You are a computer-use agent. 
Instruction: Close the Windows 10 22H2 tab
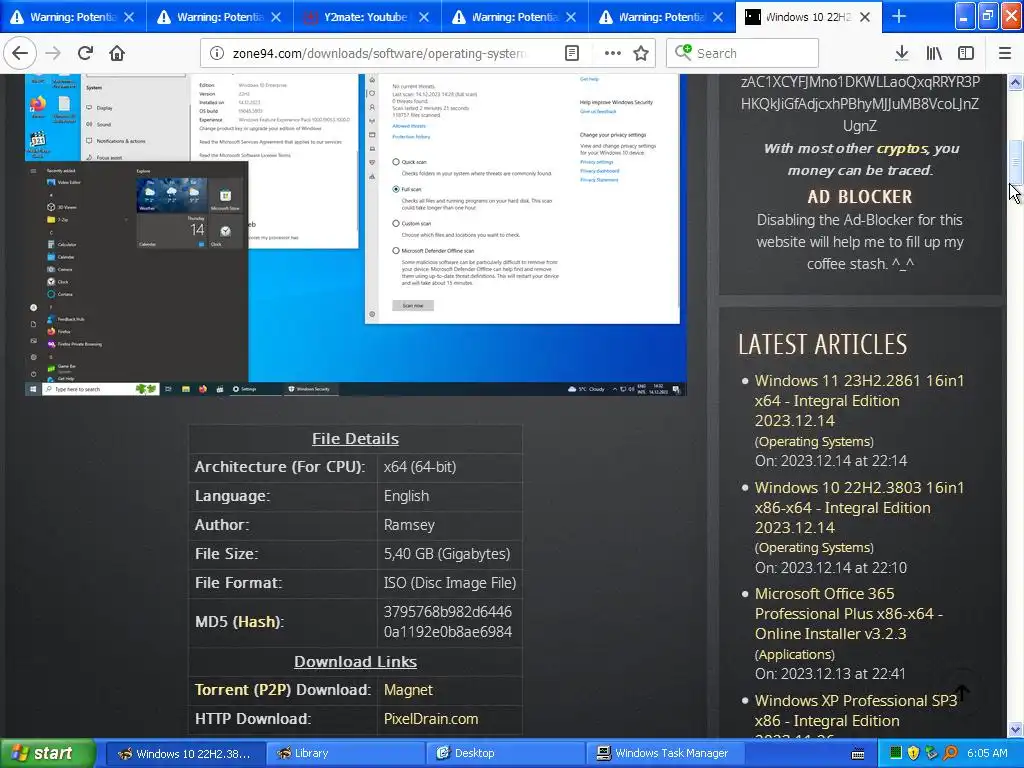point(865,17)
